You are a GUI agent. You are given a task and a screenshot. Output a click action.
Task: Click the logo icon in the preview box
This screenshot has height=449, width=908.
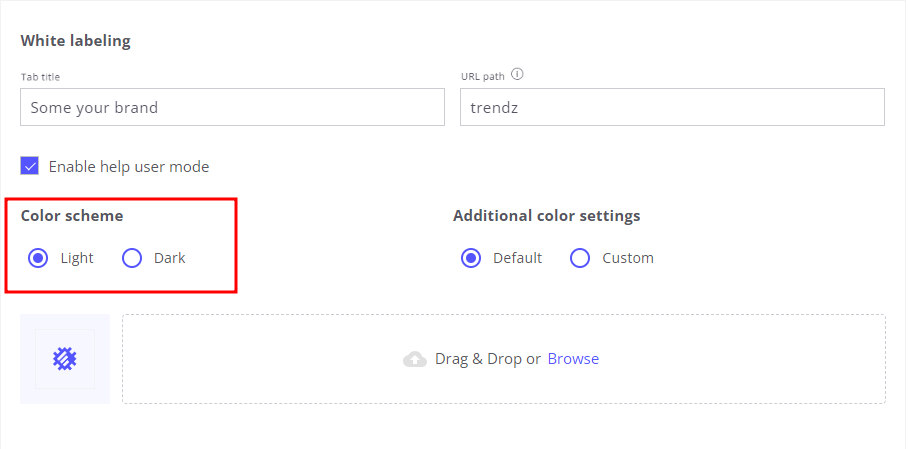pyautogui.click(x=65, y=359)
